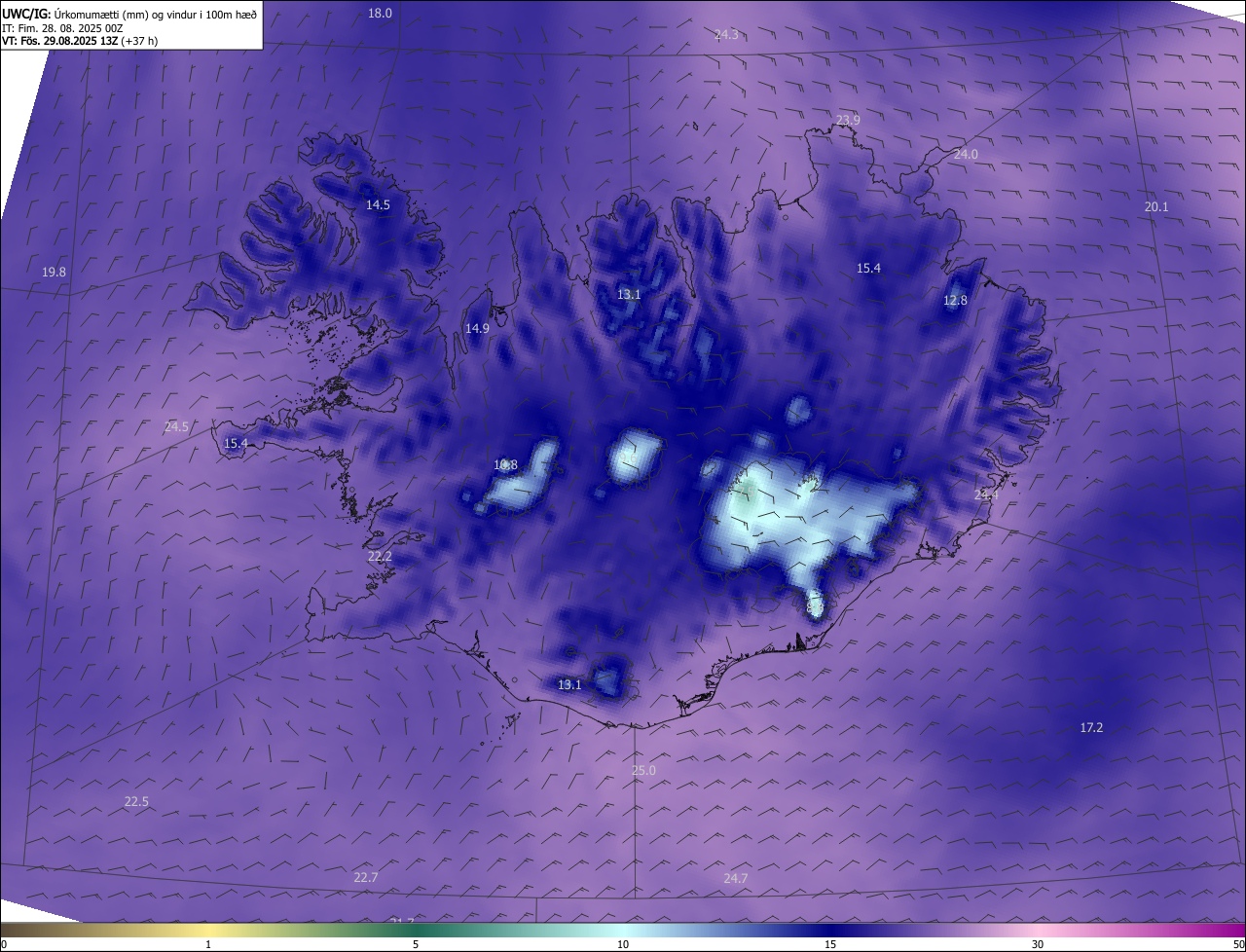Click the 24.5 value label
Screen dimensions: 1246x952
click(x=176, y=426)
